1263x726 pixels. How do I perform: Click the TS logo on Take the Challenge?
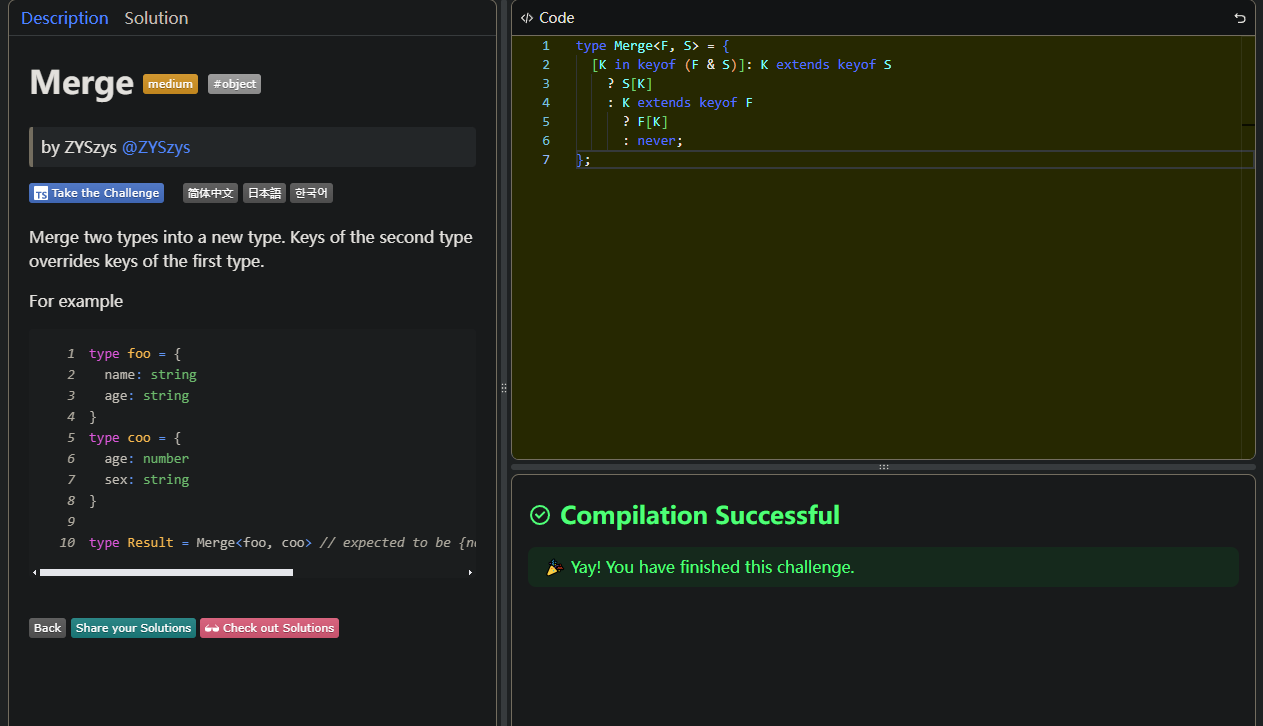(x=41, y=194)
